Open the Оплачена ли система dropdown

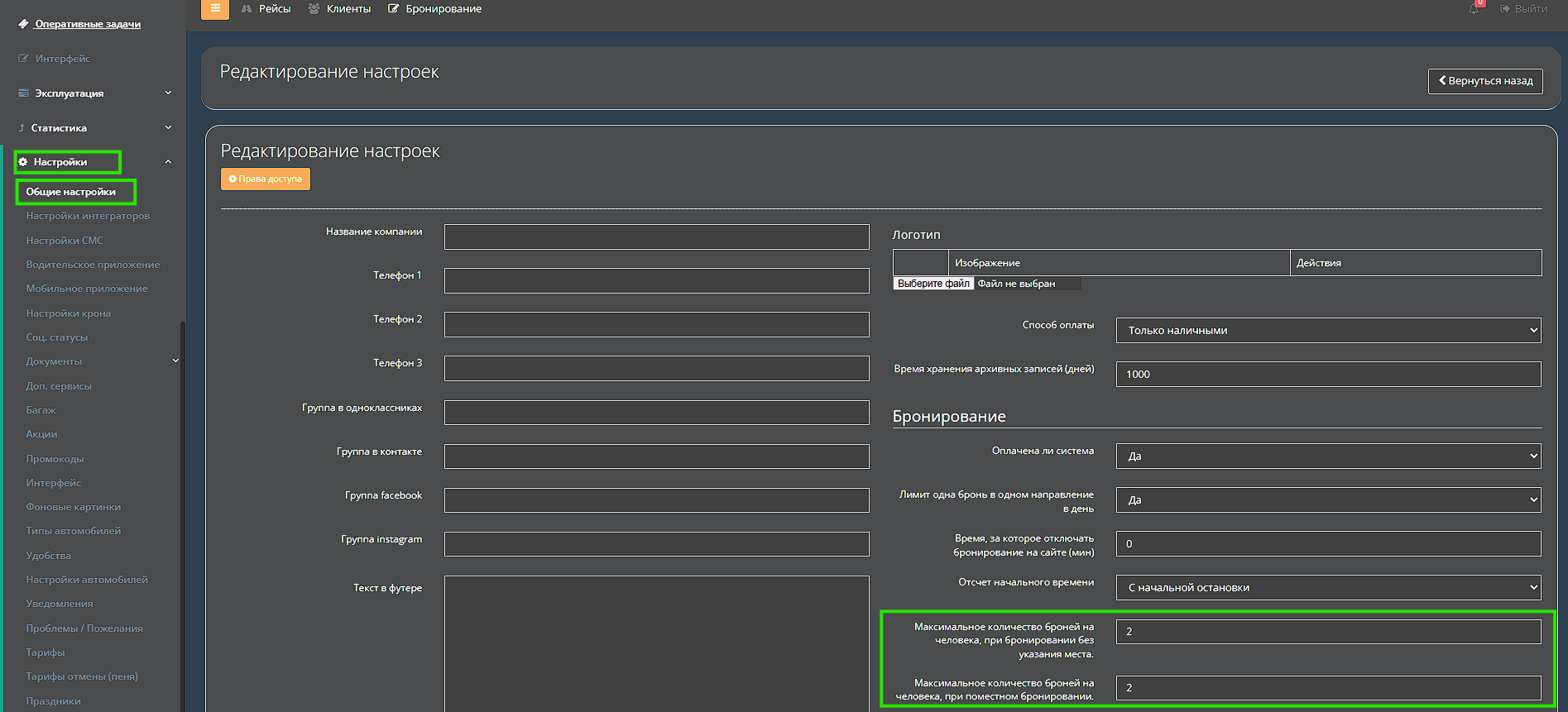pyautogui.click(x=1327, y=456)
